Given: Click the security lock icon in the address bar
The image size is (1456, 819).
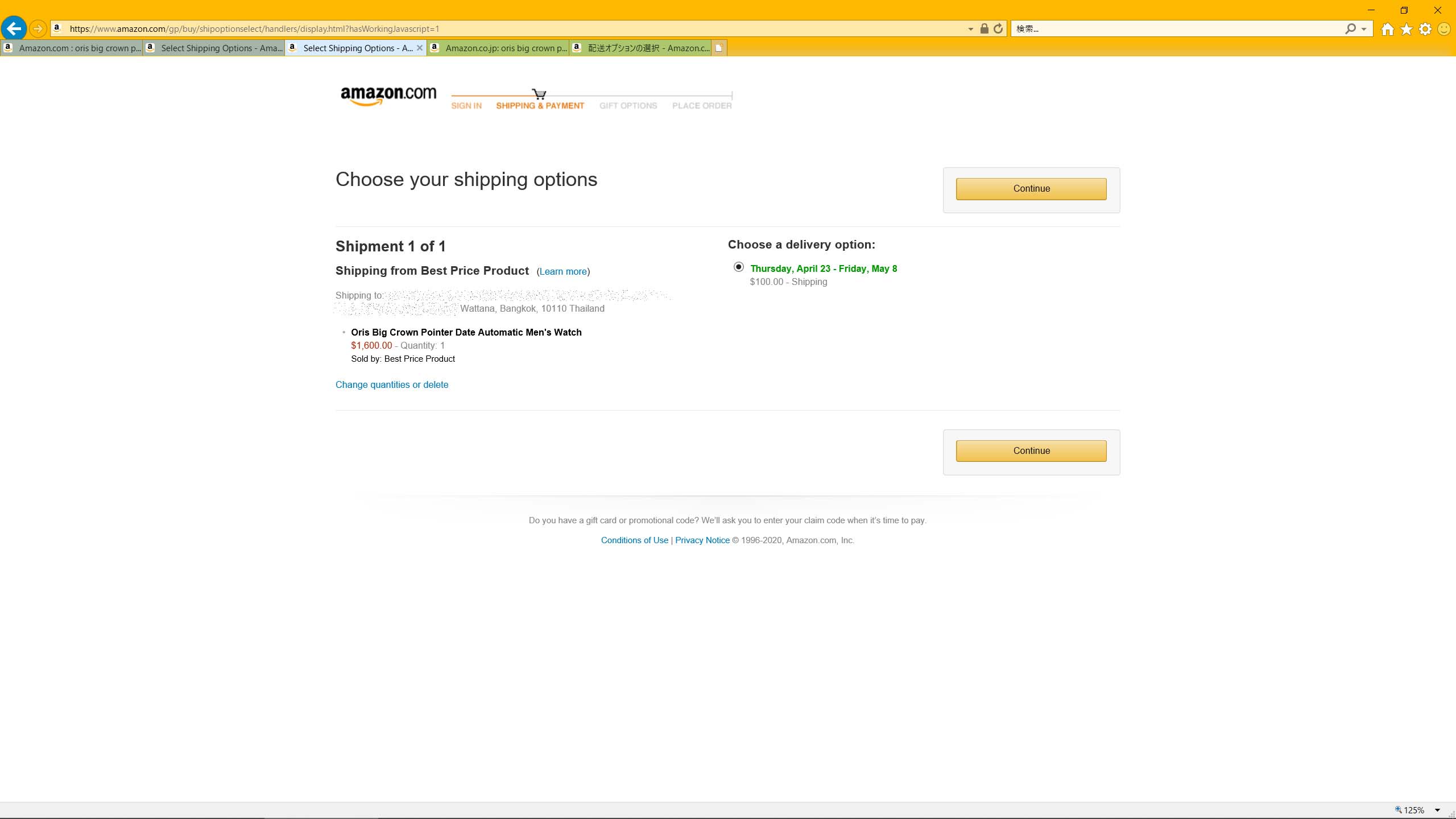Looking at the screenshot, I should coord(984,28).
